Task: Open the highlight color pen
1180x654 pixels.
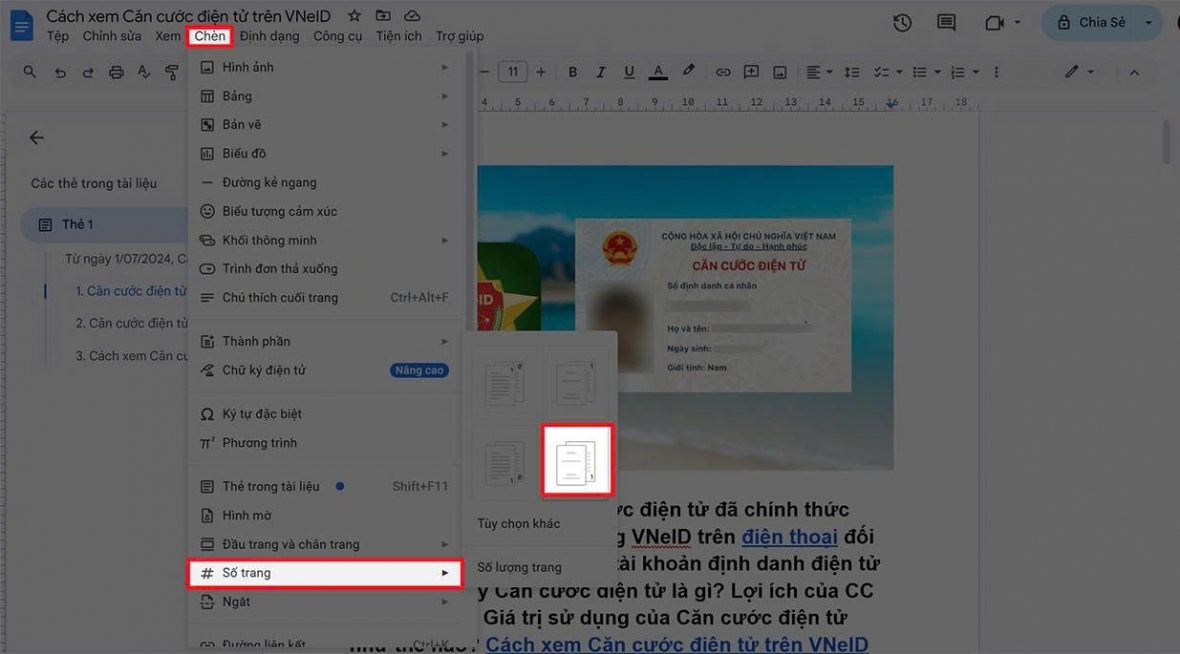Action: (x=688, y=71)
